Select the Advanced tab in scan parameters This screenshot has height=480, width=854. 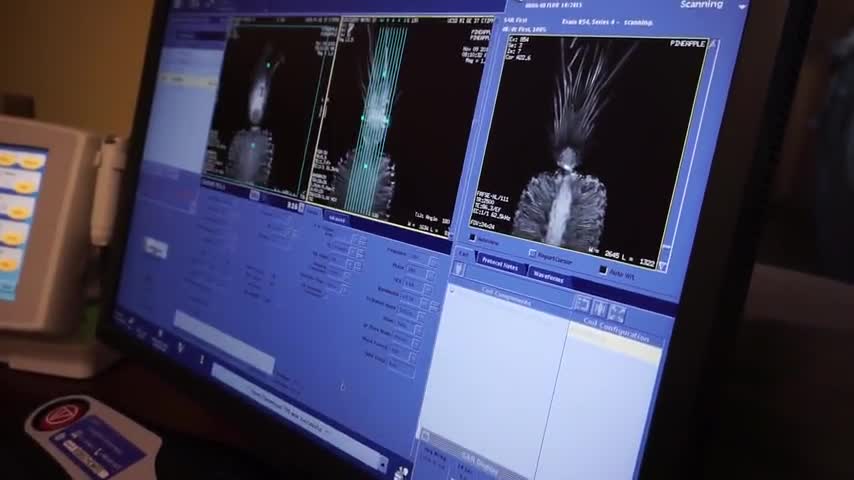pos(336,219)
